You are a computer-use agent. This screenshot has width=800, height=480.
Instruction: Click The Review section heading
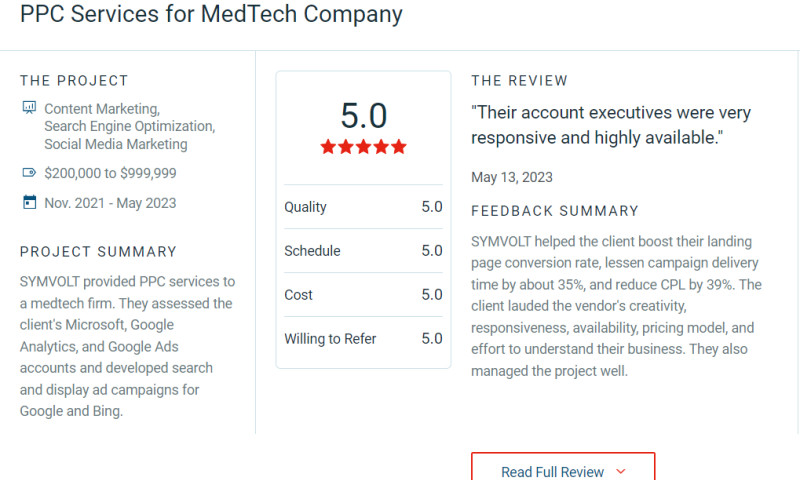(x=519, y=81)
